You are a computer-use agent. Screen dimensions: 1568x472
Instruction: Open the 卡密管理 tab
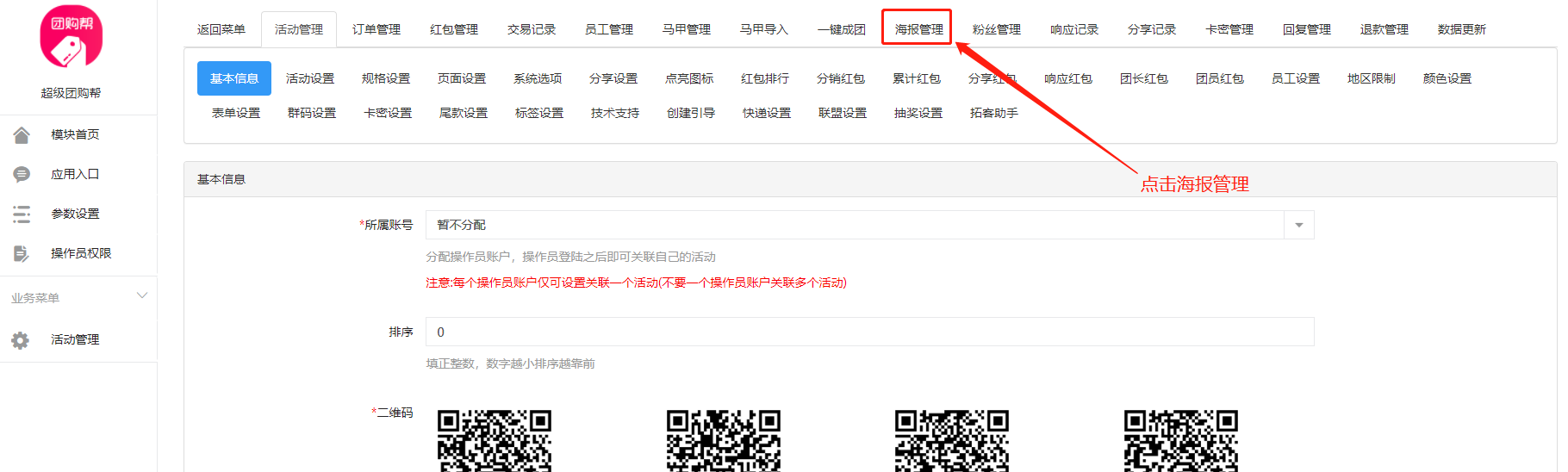(x=1229, y=29)
